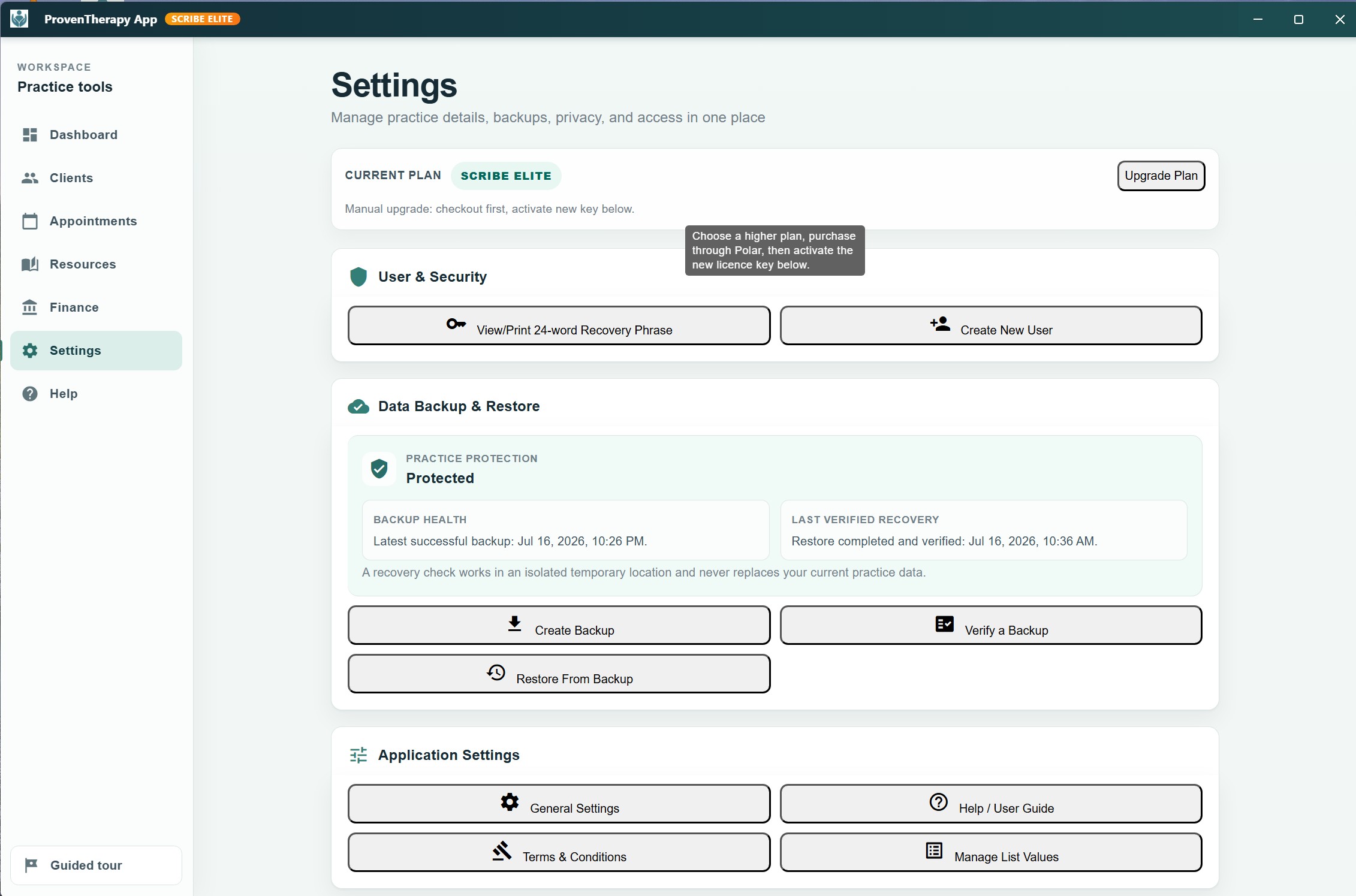Navigate to Resources

click(x=96, y=264)
